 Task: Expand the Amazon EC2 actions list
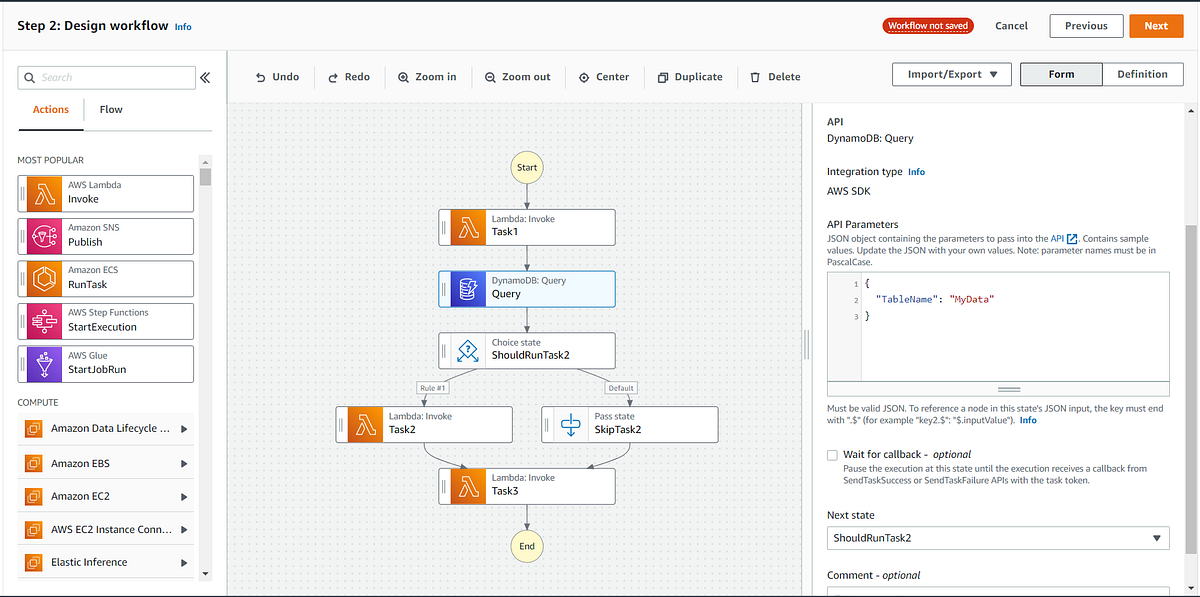(x=184, y=496)
